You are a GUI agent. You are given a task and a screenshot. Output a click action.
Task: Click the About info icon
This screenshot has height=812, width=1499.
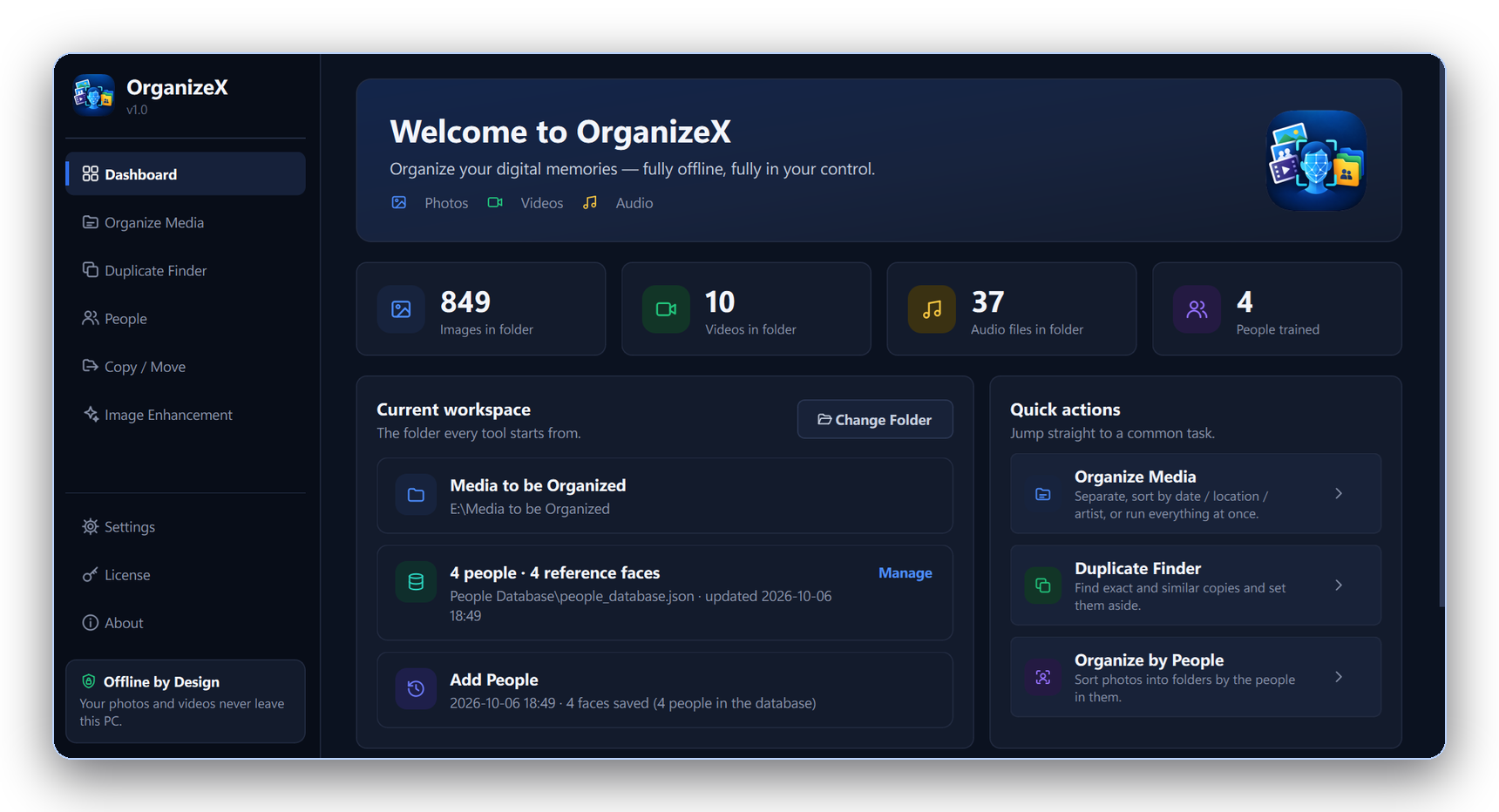(x=90, y=622)
